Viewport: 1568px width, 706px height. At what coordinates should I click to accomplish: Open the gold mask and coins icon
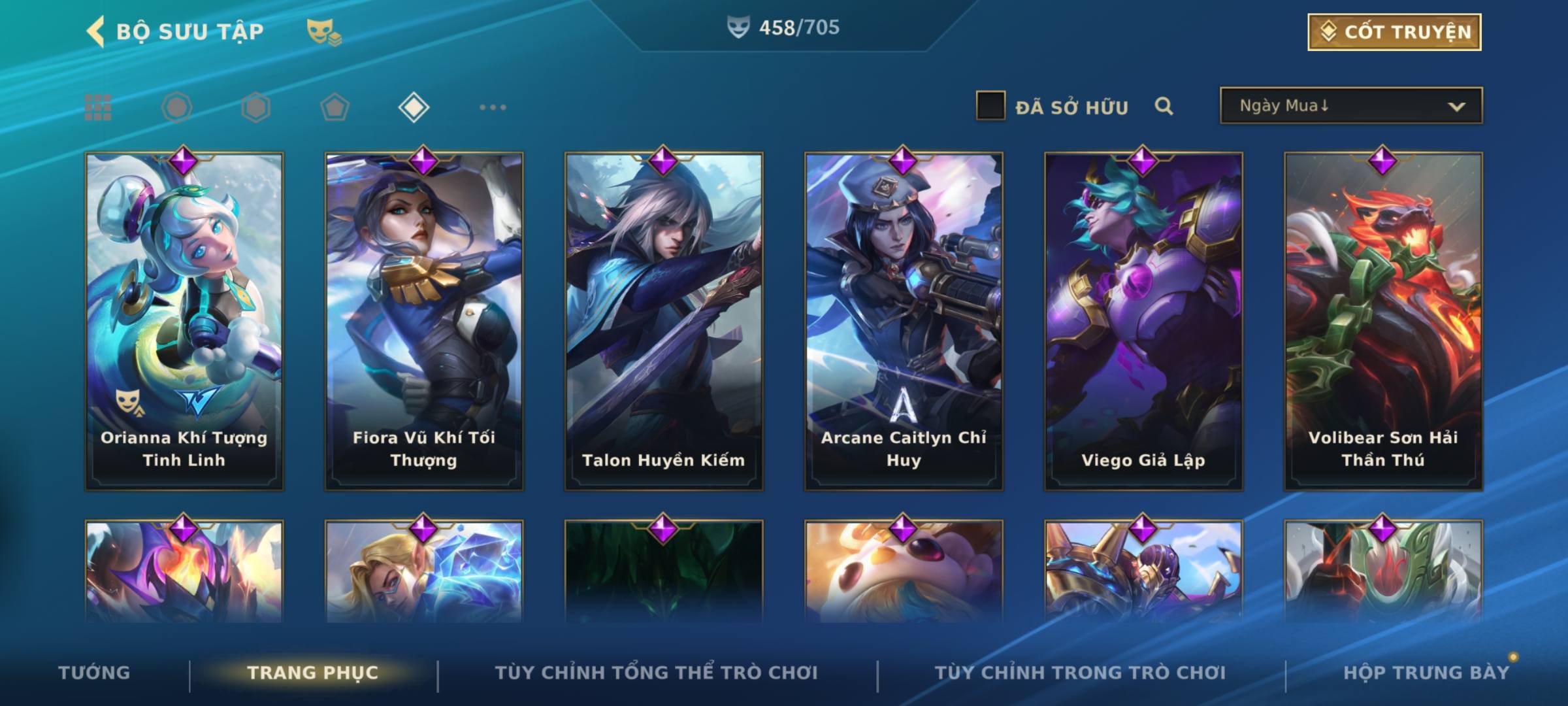point(324,32)
